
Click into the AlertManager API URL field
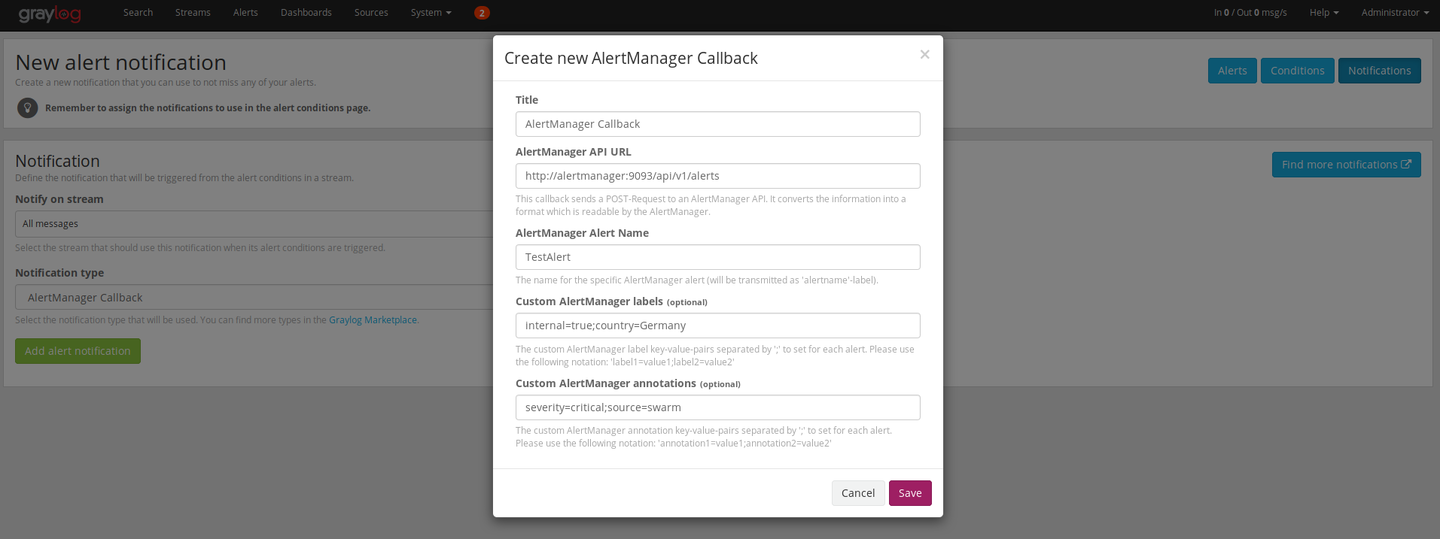[718, 176]
